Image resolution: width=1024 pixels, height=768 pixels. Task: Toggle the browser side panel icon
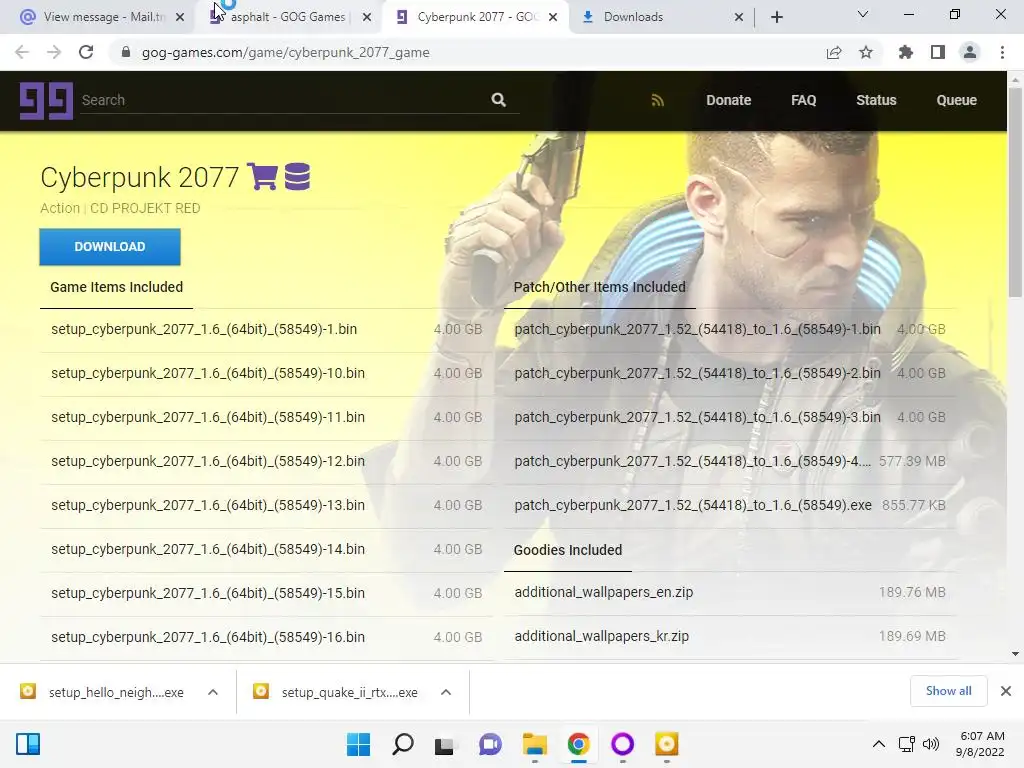tap(938, 52)
